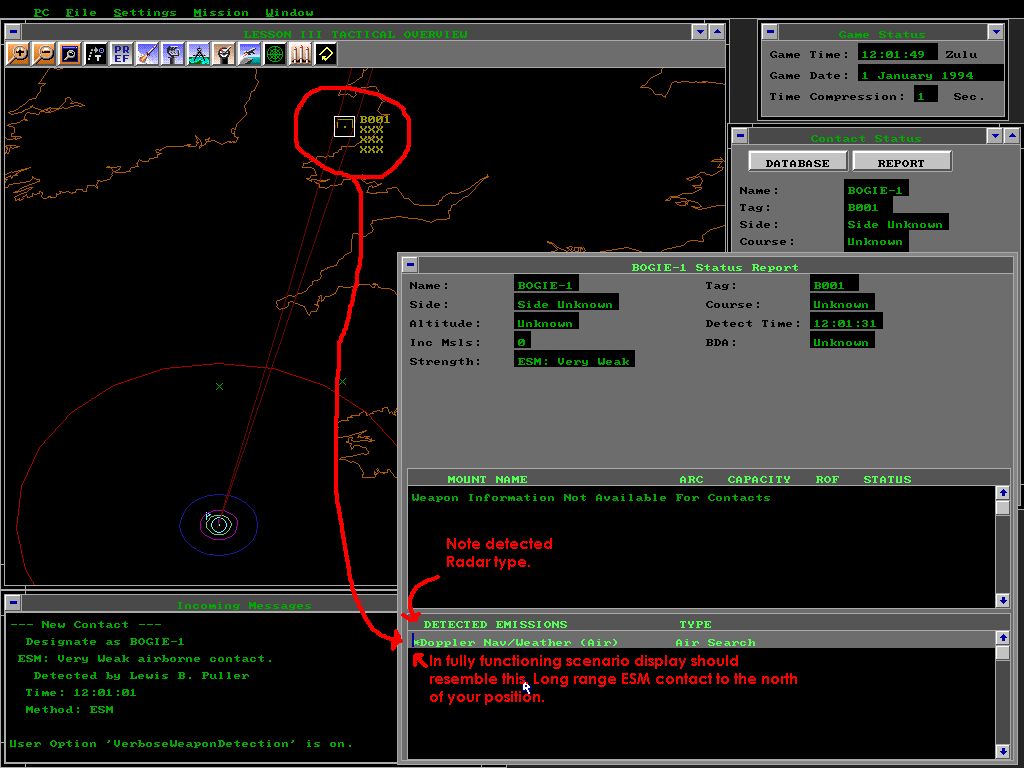This screenshot has width=1024, height=768.
Task: Click Designate as BOGIE-1 message line
Action: click(x=104, y=641)
